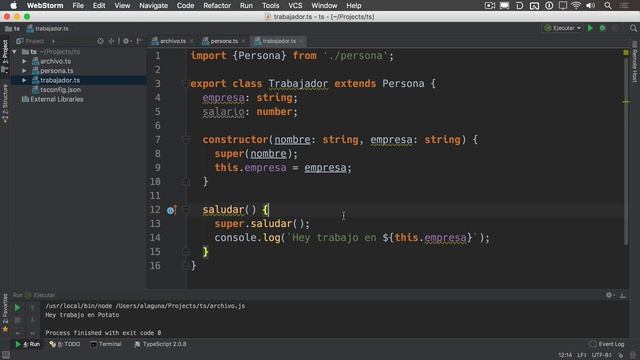Fold the Trabajador class at line 3
Viewport: 640px width, 360px height.
click(x=185, y=84)
